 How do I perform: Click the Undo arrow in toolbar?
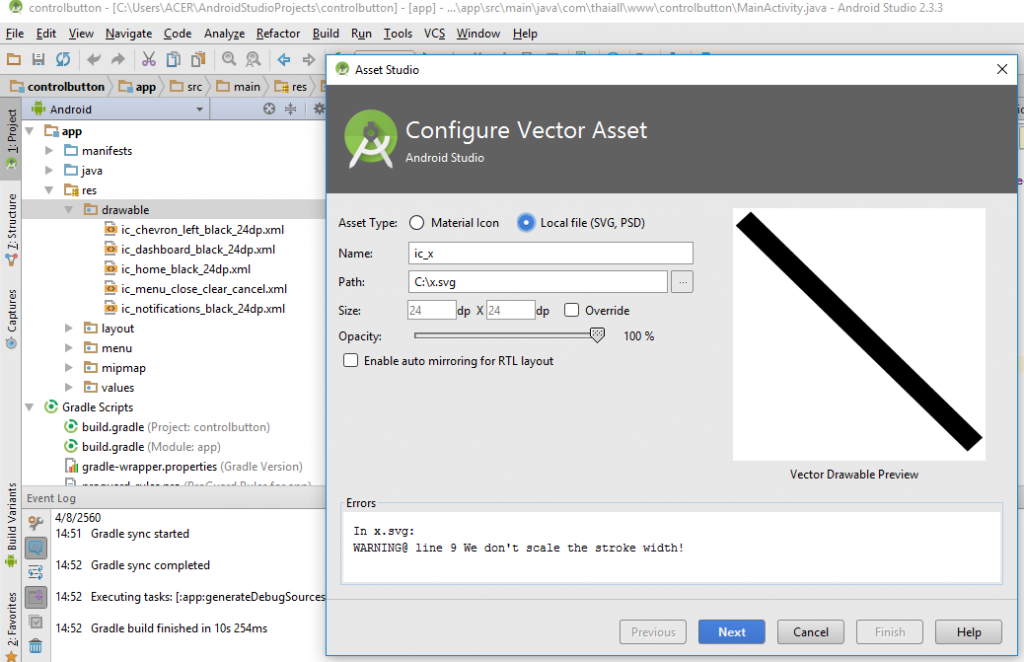94,59
